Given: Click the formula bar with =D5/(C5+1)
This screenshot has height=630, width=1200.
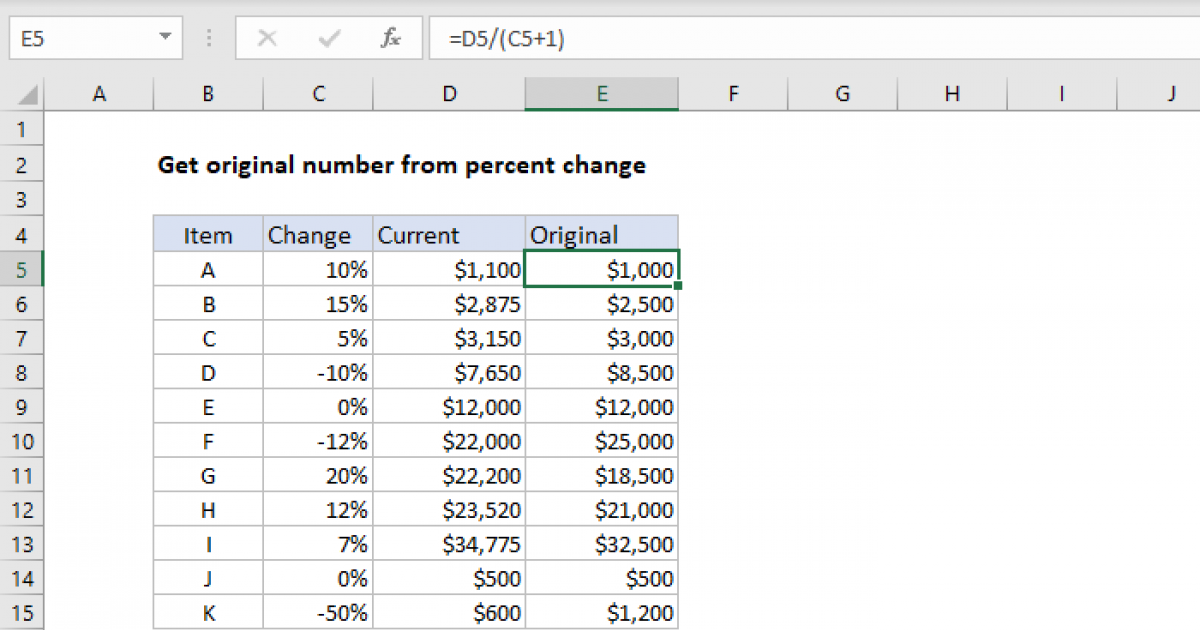Looking at the screenshot, I should [x=800, y=39].
